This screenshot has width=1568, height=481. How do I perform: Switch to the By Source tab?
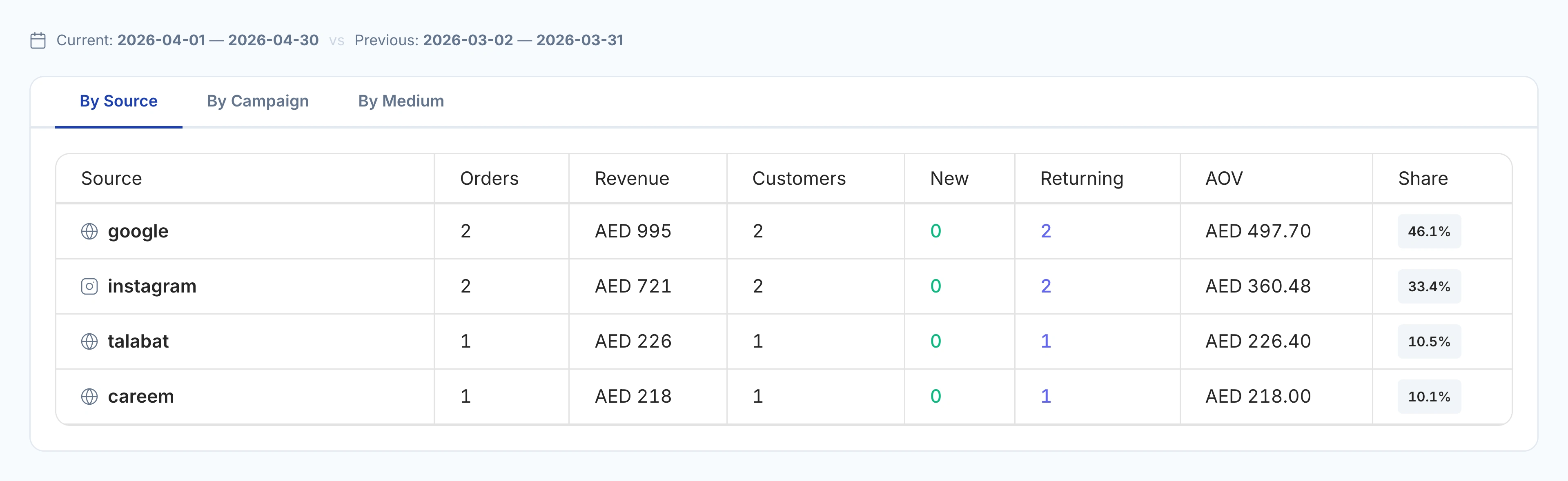tap(119, 101)
